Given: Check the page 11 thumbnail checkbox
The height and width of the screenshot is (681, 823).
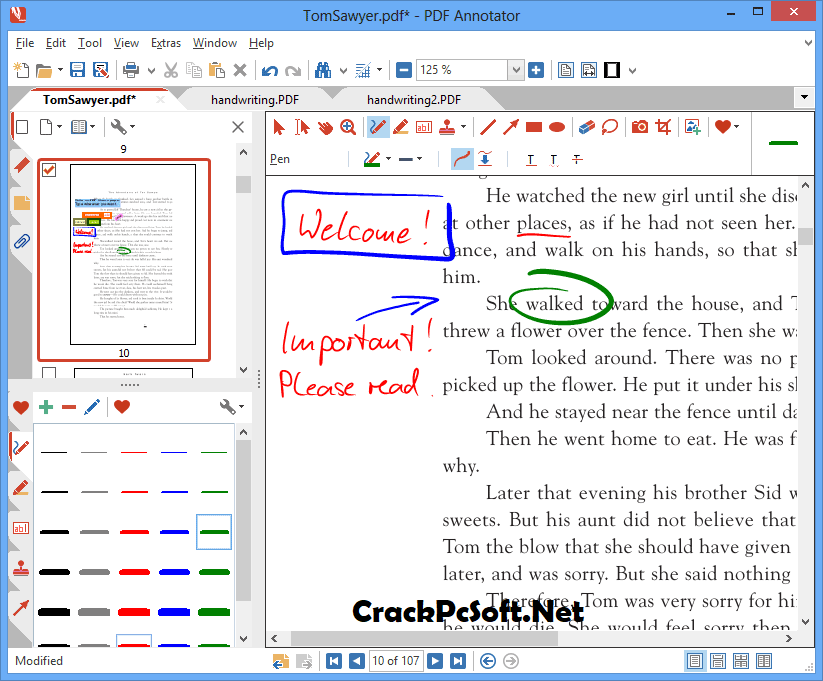Looking at the screenshot, I should point(49,373).
